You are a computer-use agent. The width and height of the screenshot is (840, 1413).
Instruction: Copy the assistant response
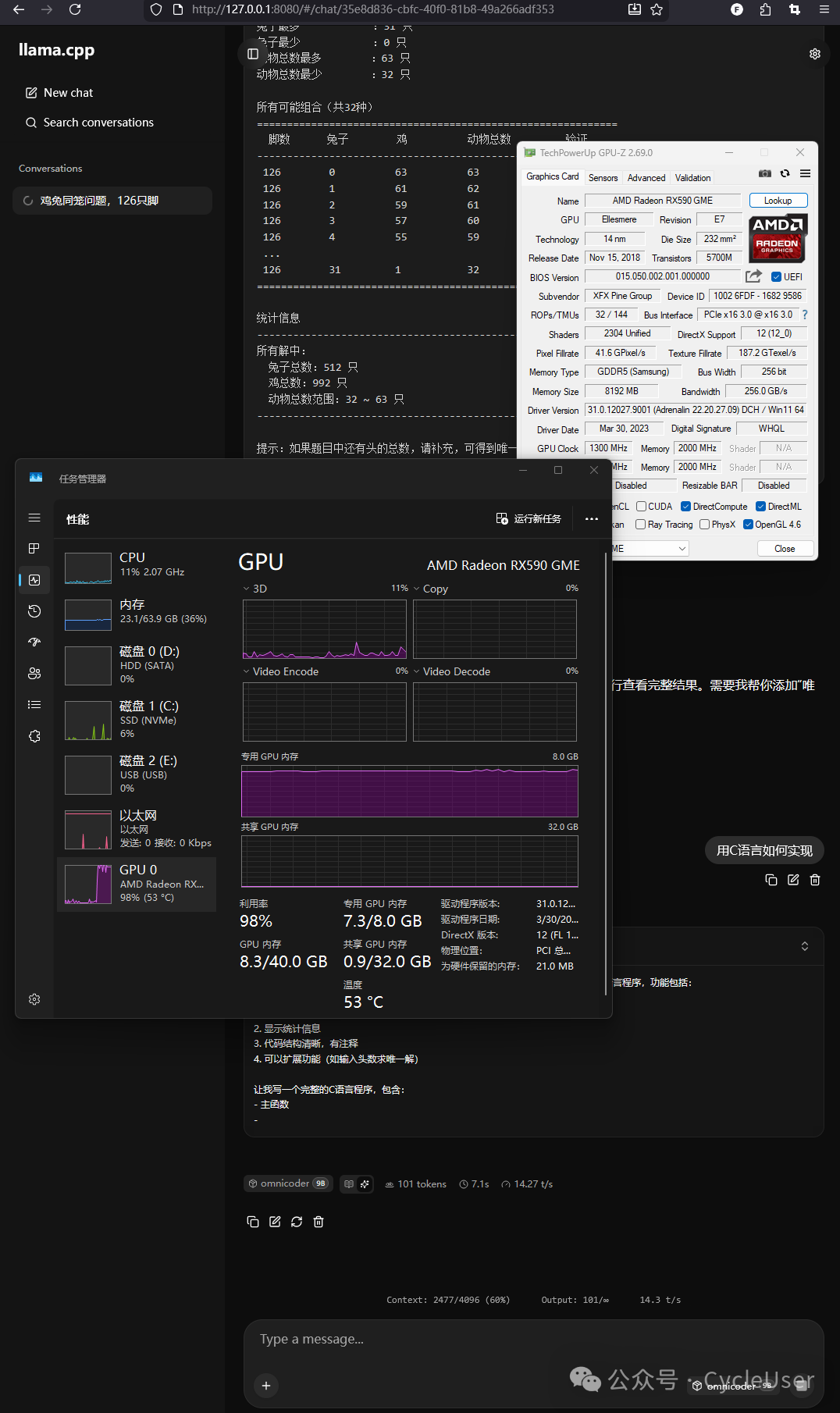coord(253,1222)
